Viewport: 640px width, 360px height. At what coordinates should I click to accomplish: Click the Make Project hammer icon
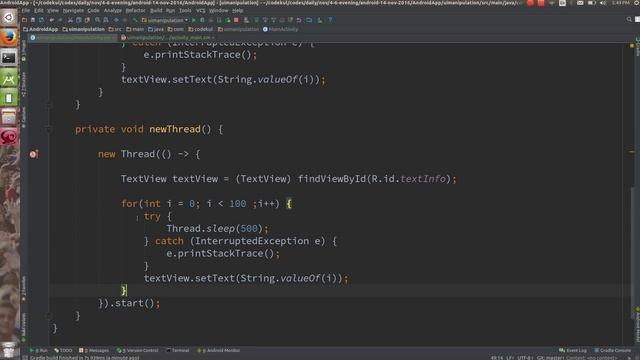coord(135,20)
